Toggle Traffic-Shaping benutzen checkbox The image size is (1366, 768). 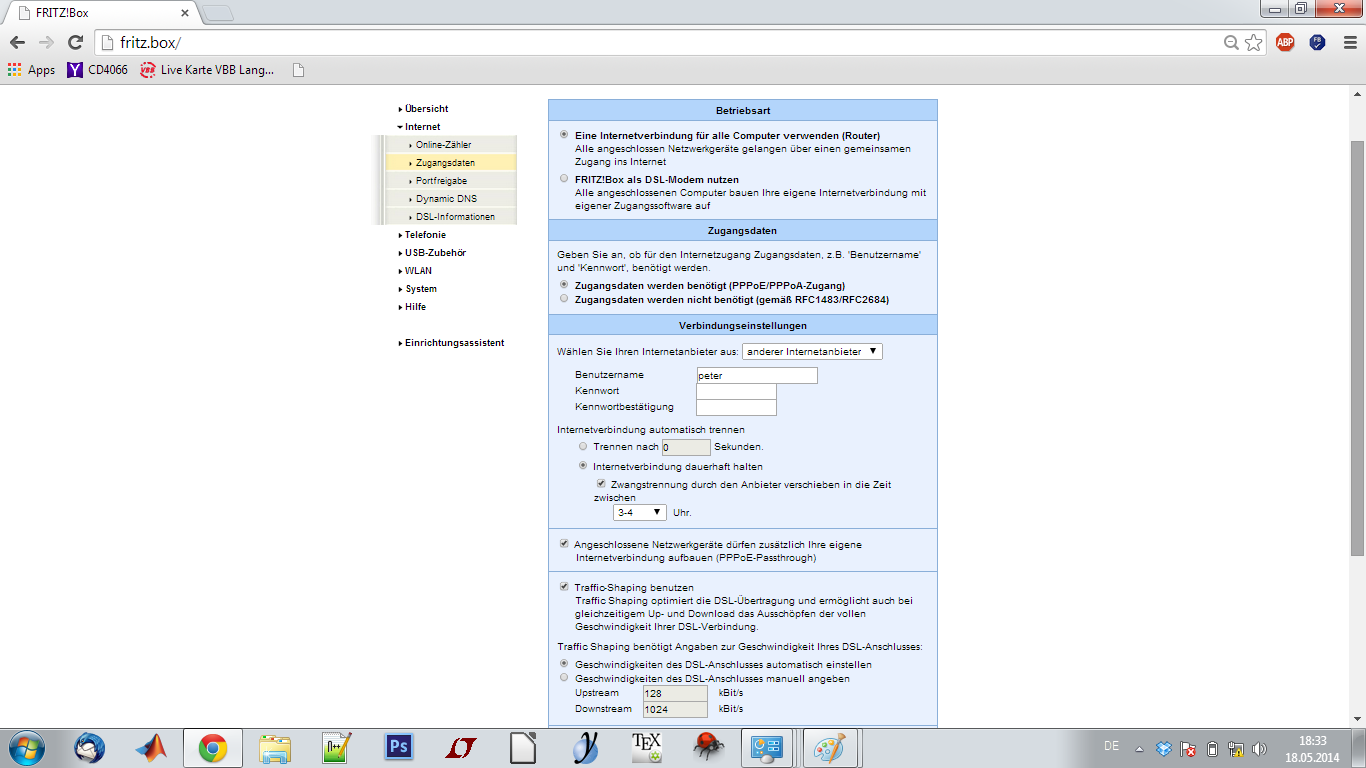565,587
